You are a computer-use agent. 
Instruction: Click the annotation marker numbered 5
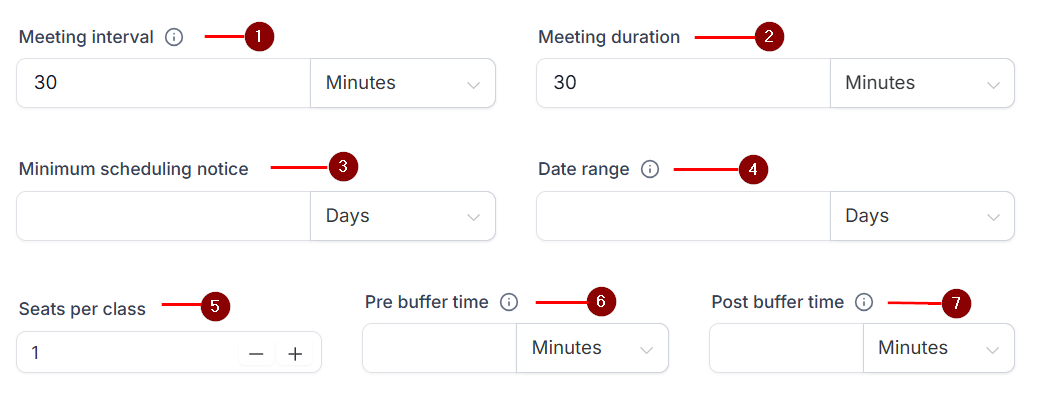pyautogui.click(x=215, y=306)
